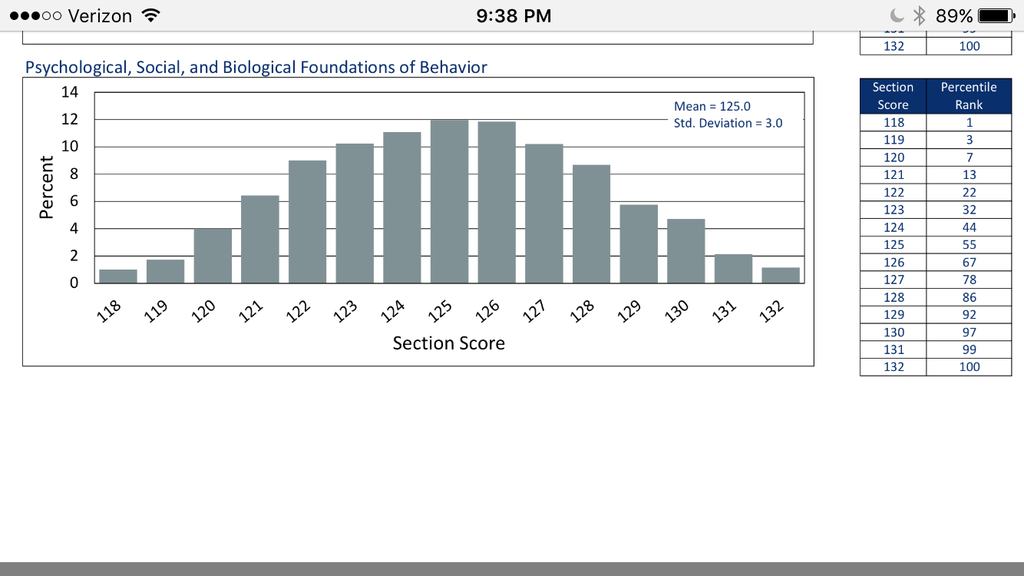Tap the Wi-Fi icon in status bar
The width and height of the screenshot is (1024, 576).
pos(151,16)
